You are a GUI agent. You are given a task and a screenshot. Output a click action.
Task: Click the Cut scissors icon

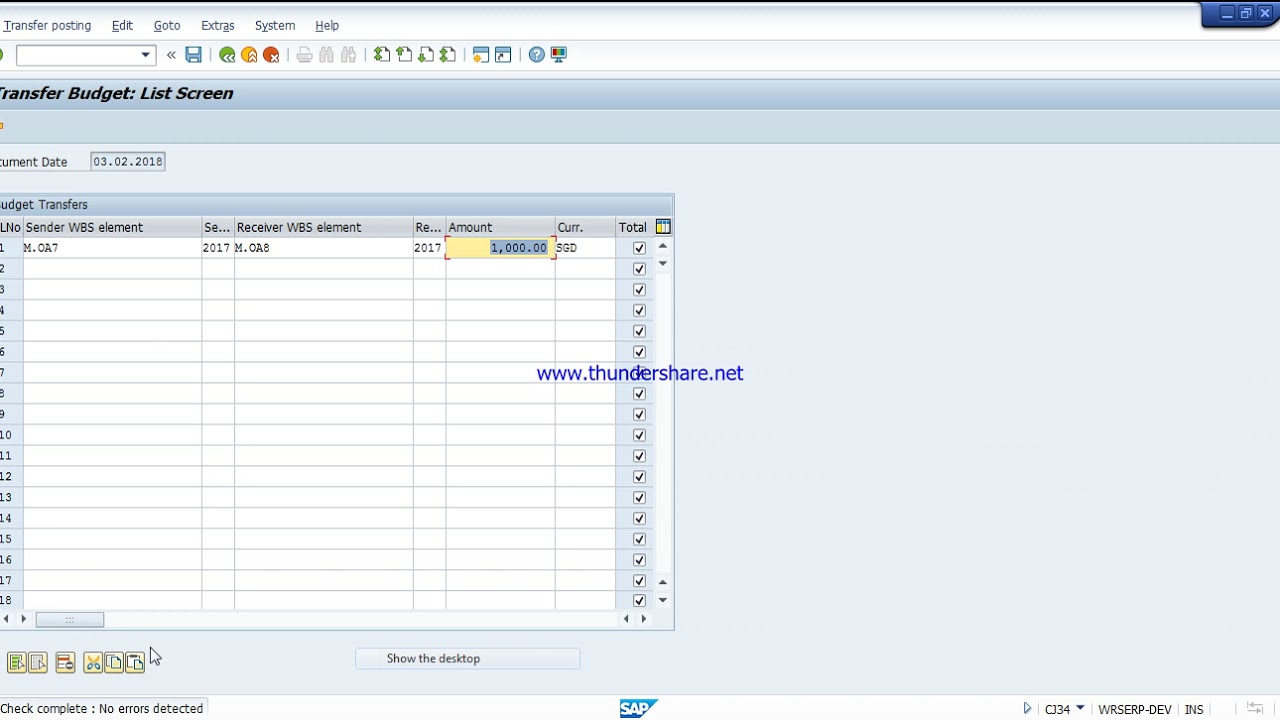[93, 662]
